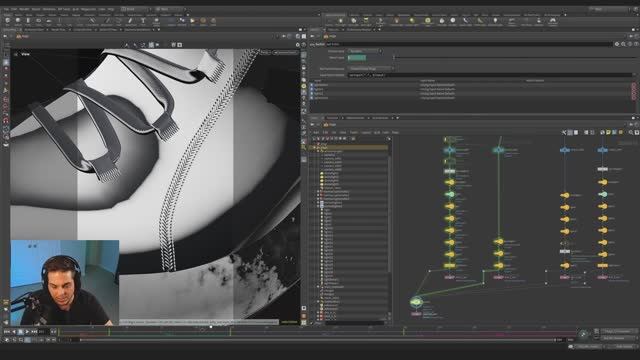Image resolution: width=640 pixels, height=360 pixels.
Task: Select the Curve shelf tool
Action: [92, 21]
